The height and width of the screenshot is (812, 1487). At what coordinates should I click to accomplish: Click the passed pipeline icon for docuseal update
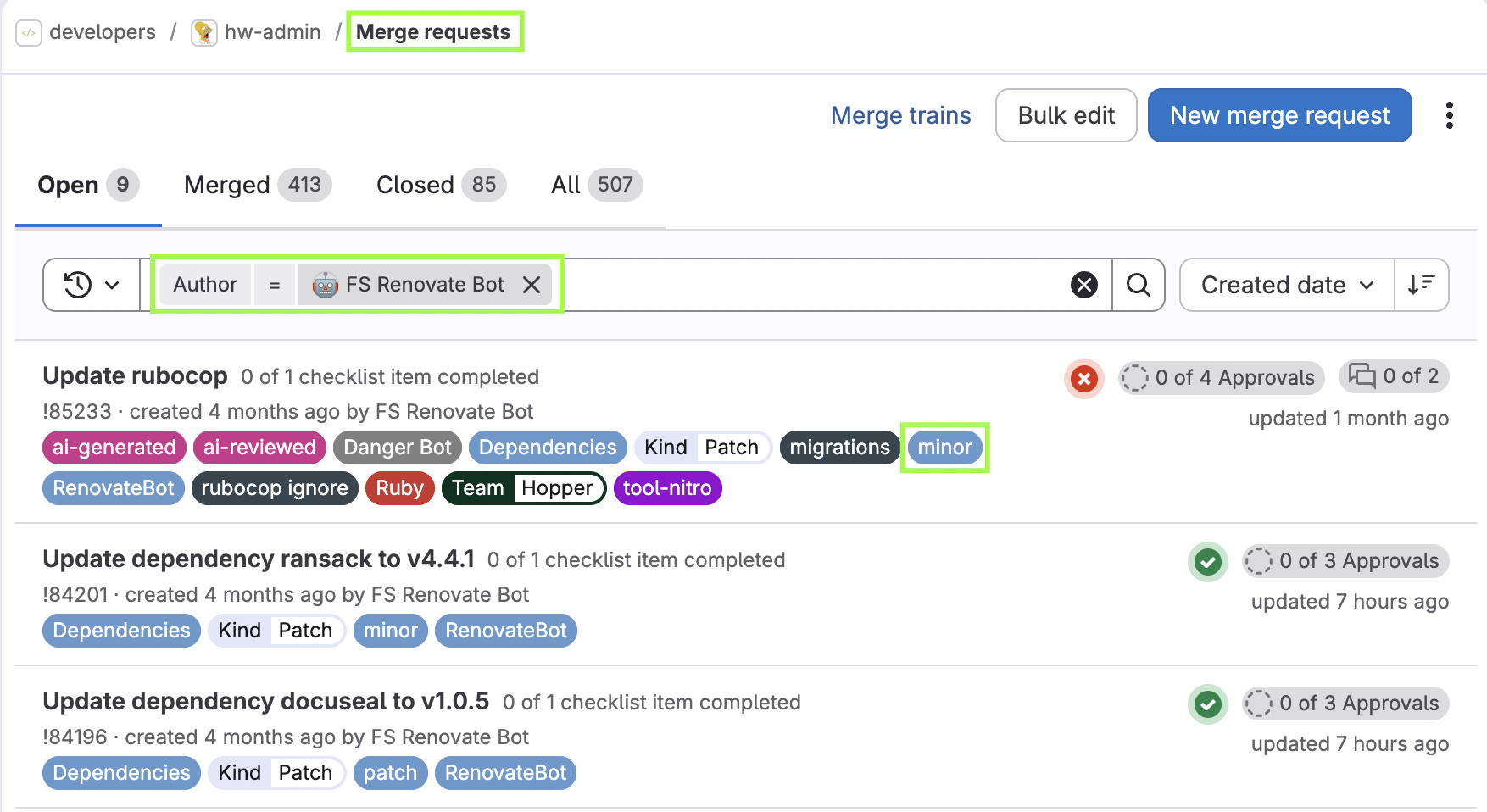pos(1208,704)
